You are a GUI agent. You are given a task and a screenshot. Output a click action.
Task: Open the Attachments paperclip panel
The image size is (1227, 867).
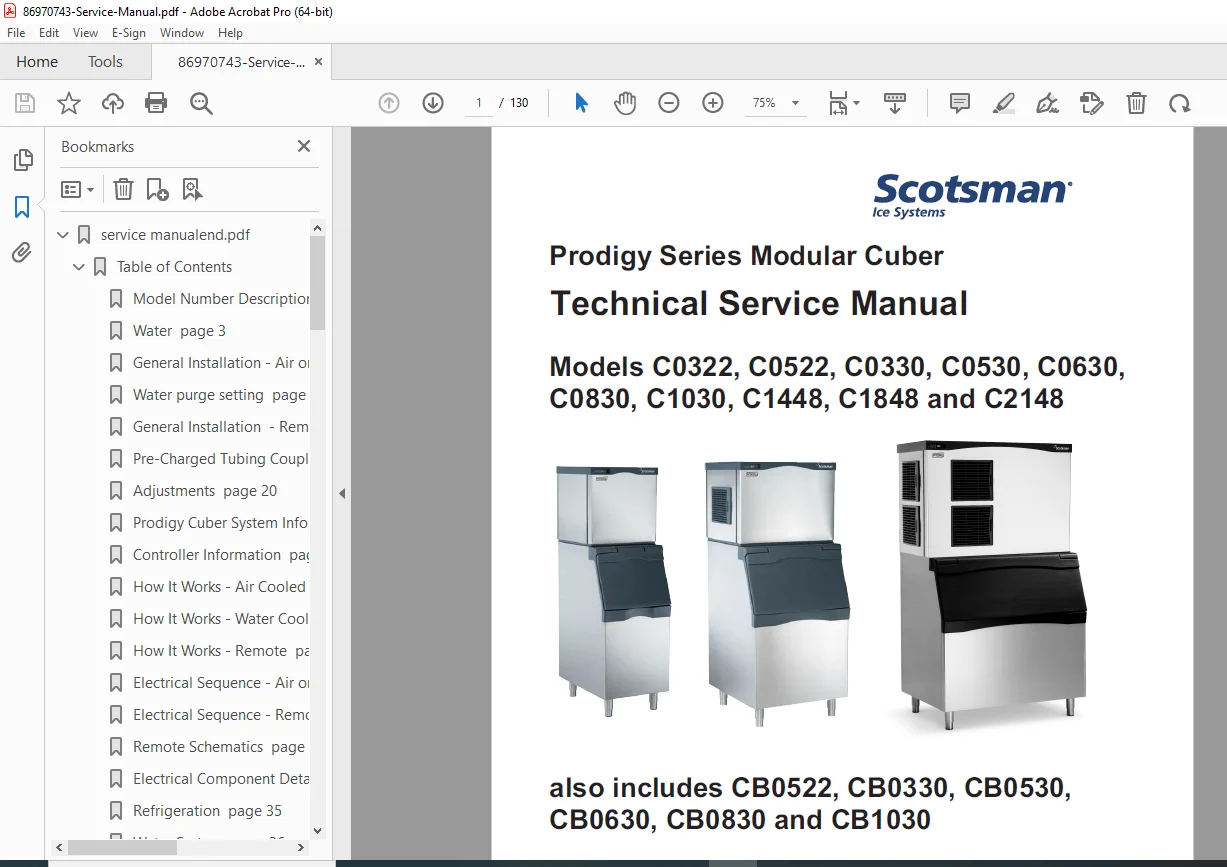[22, 253]
